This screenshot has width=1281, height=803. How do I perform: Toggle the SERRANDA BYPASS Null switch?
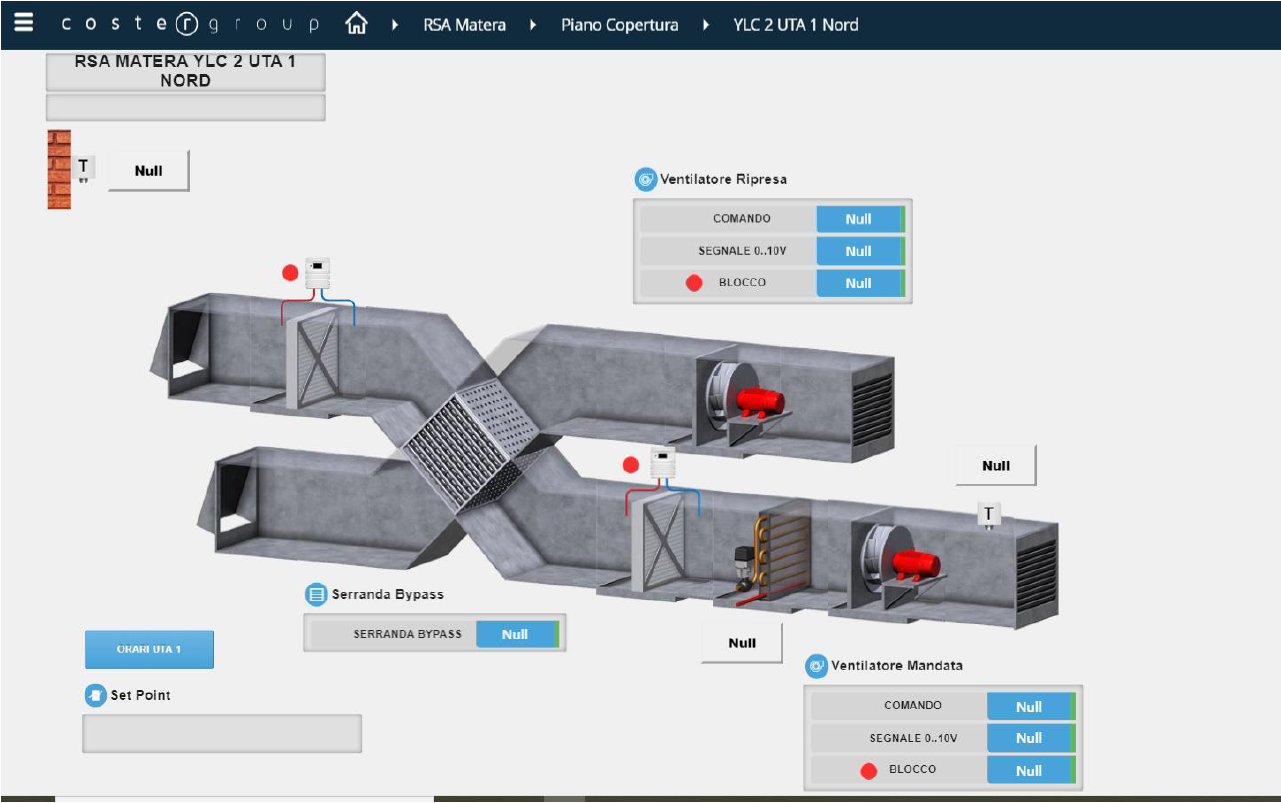516,634
